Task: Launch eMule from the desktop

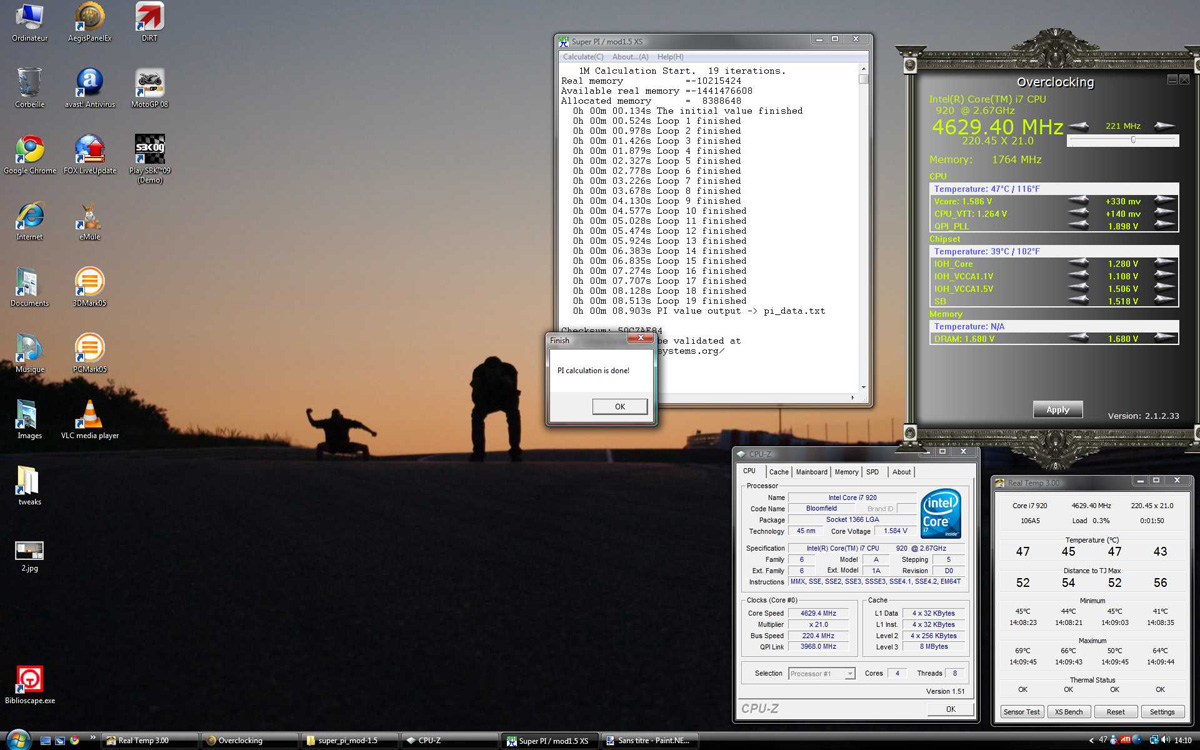Action: [x=90, y=221]
